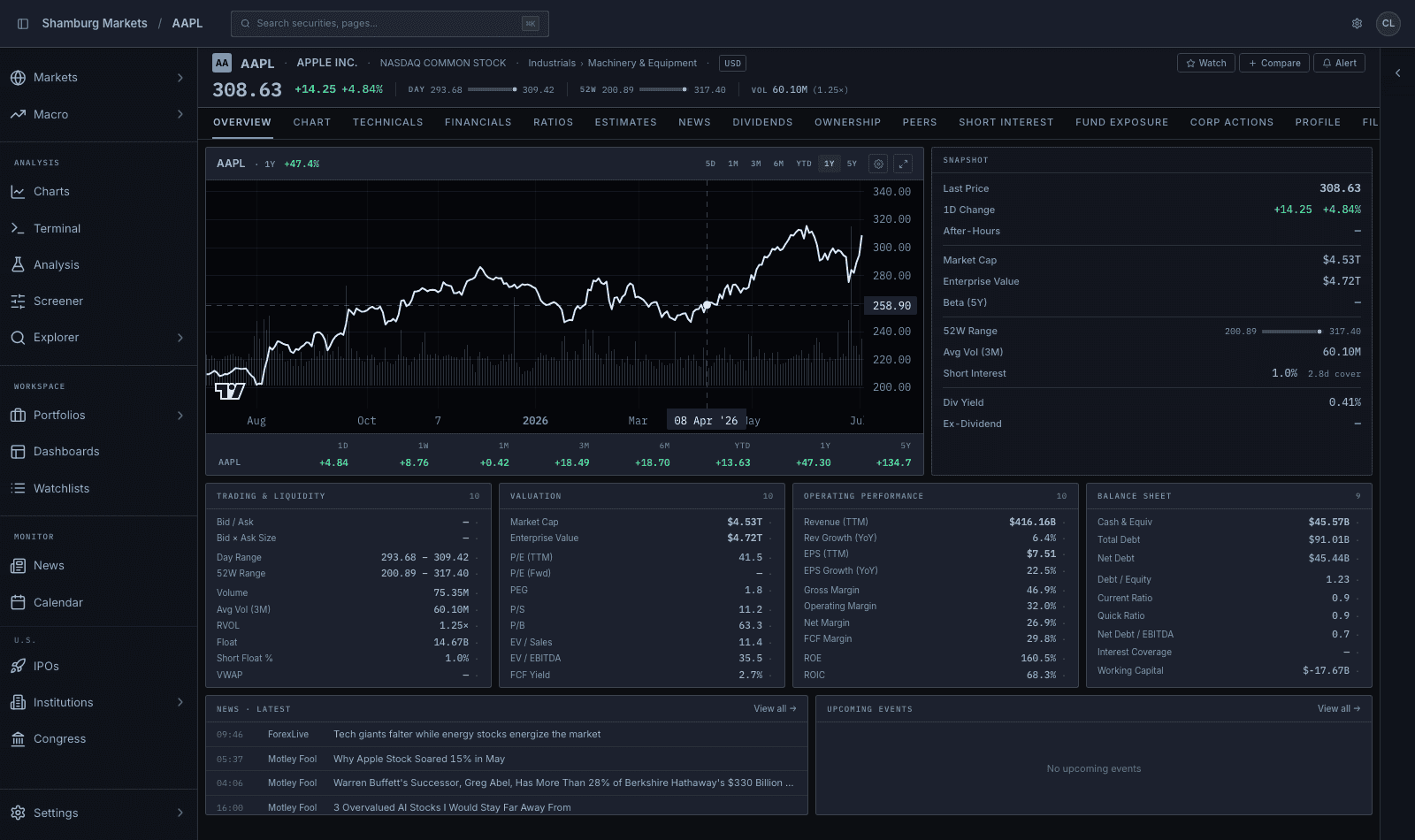Select the 6M chart range
This screenshot has width=1415, height=840.
(778, 164)
